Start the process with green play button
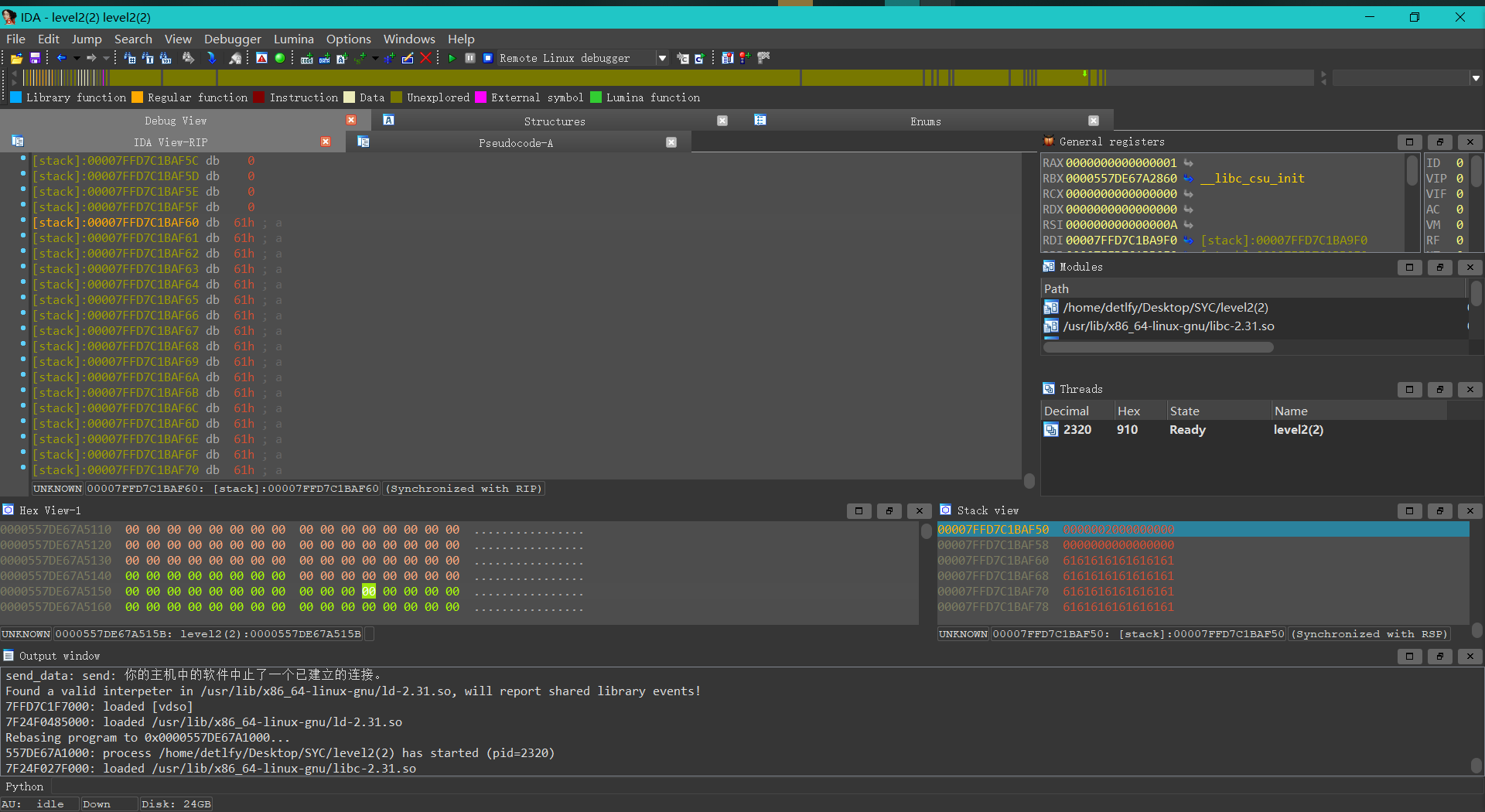The width and height of the screenshot is (1485, 812). [x=452, y=58]
